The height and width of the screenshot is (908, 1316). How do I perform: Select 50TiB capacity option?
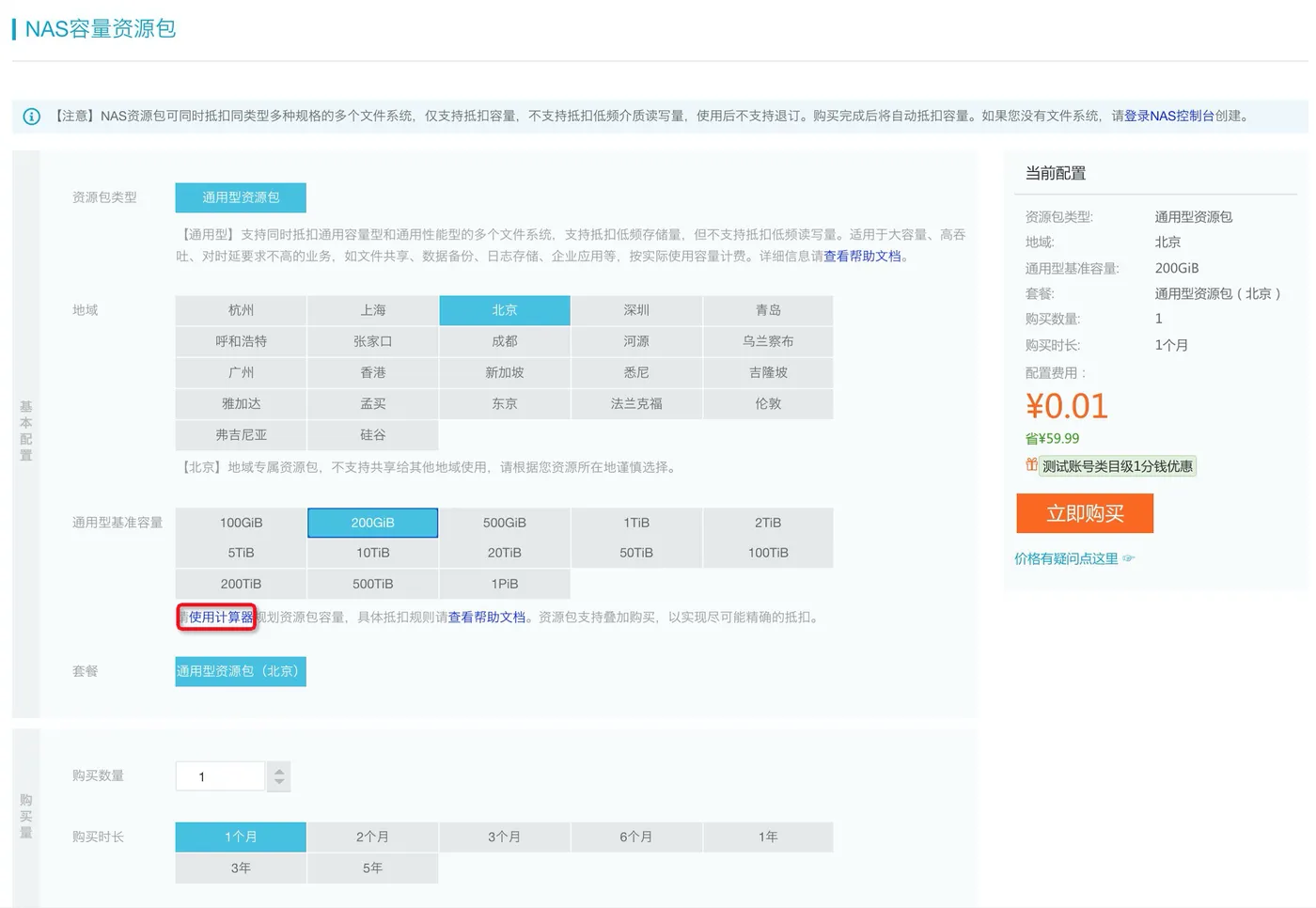click(x=636, y=553)
